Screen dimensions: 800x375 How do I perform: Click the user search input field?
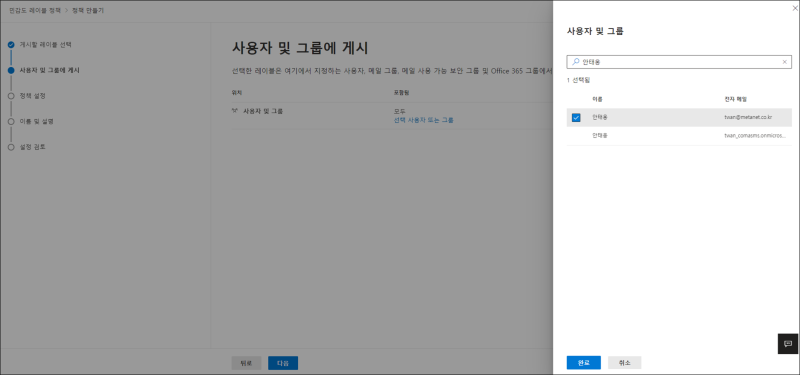[679, 62]
